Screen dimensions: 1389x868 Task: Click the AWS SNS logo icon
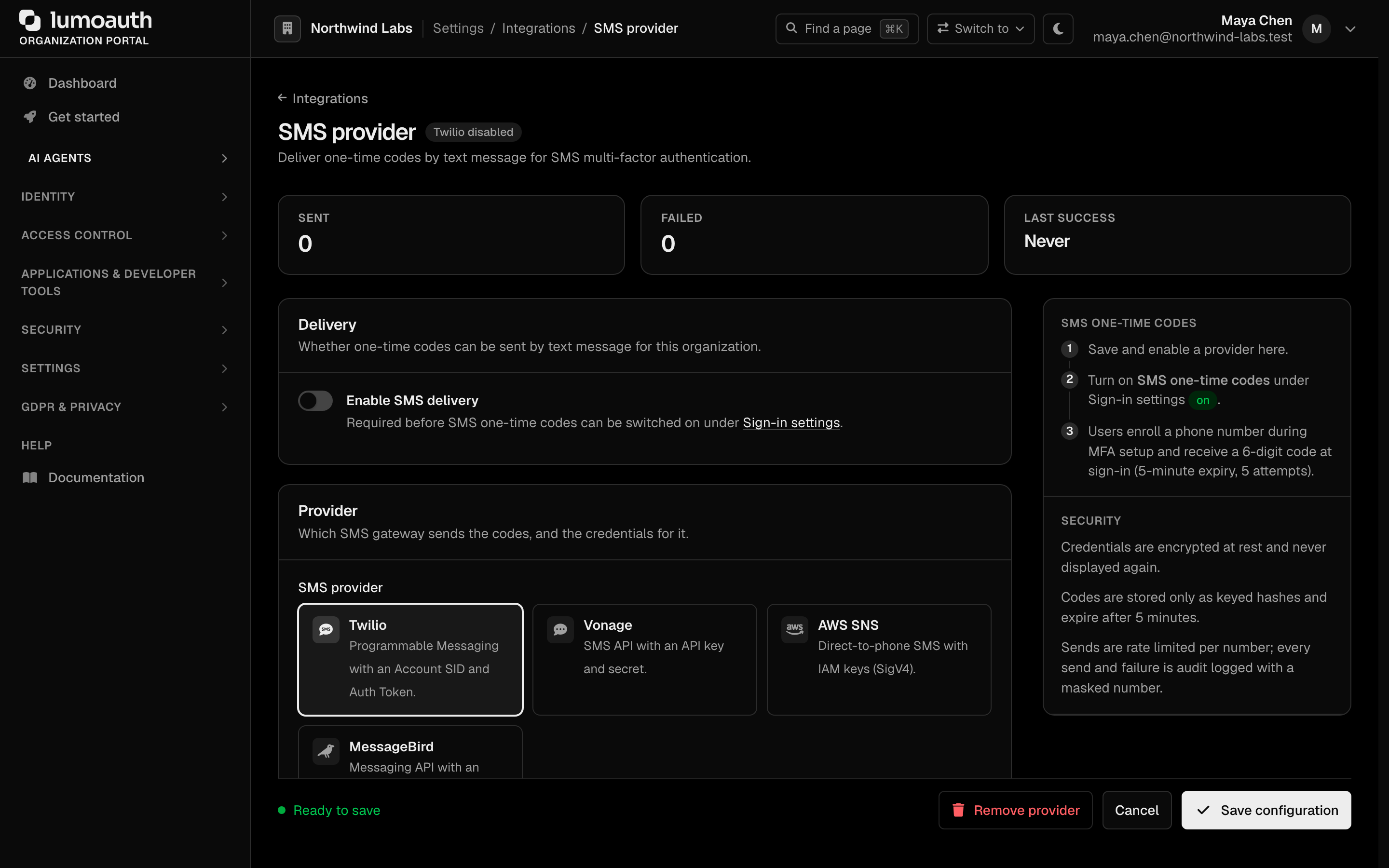794,629
